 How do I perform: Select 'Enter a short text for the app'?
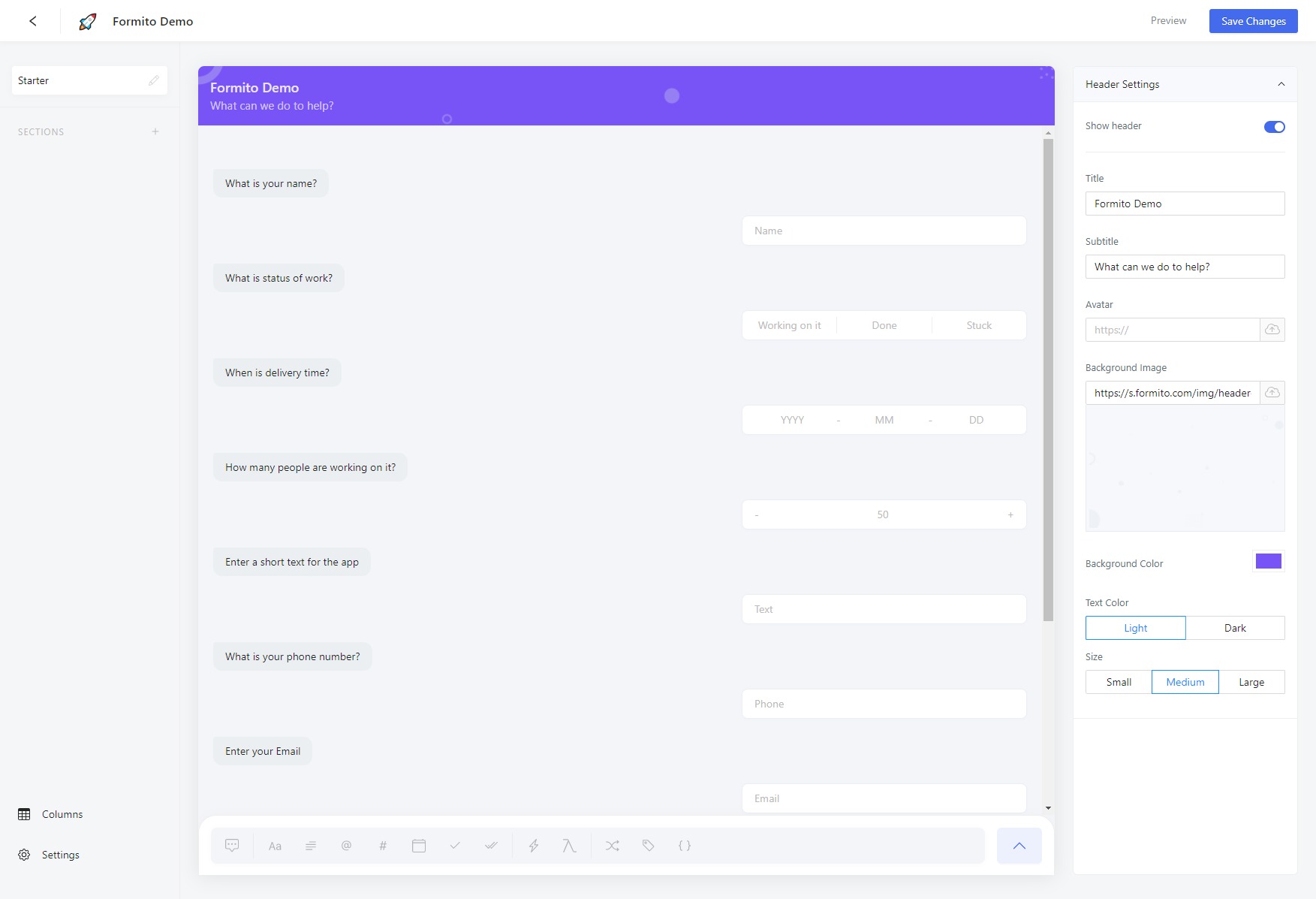[x=292, y=562]
